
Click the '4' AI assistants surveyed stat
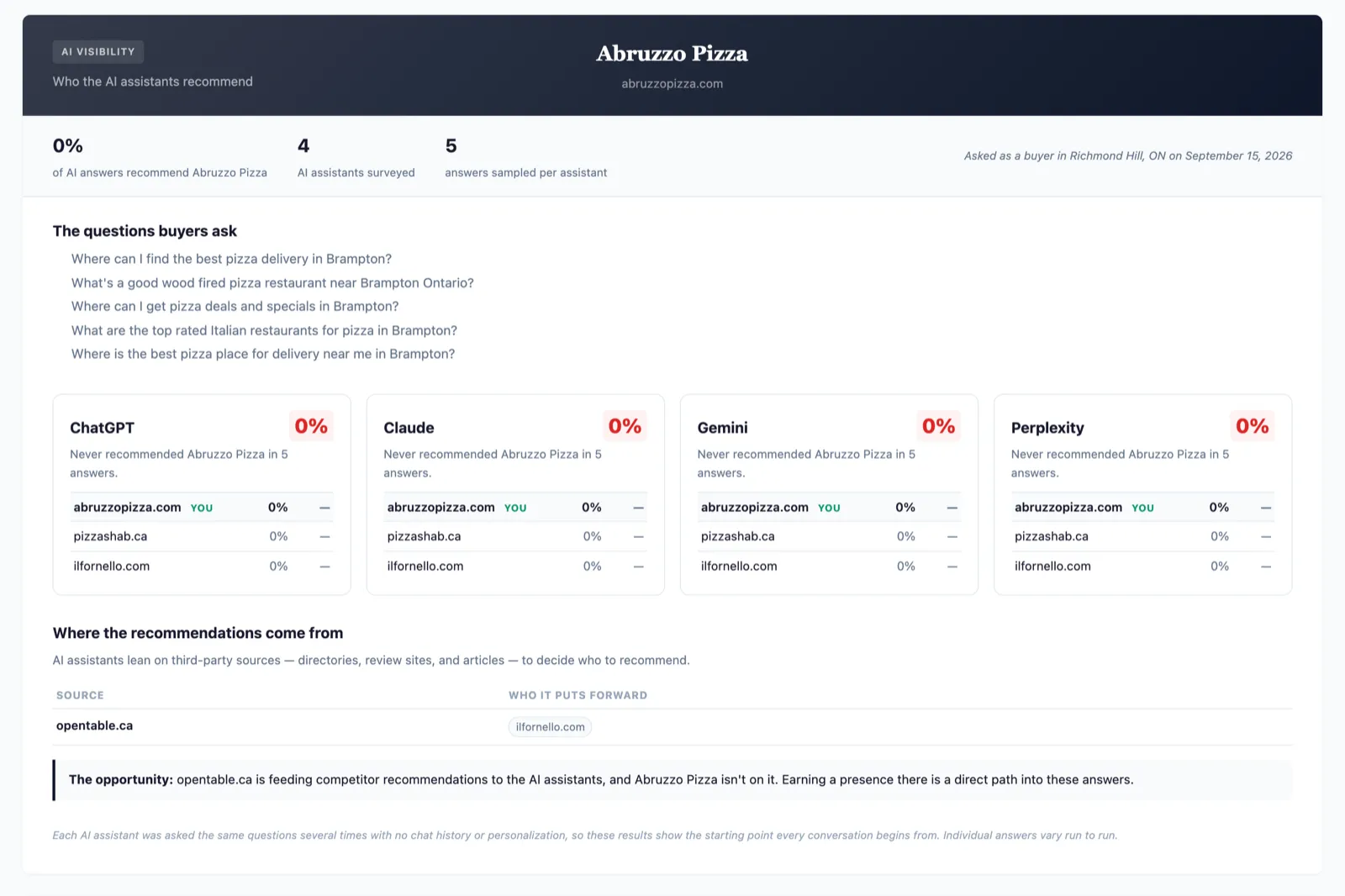tap(356, 158)
